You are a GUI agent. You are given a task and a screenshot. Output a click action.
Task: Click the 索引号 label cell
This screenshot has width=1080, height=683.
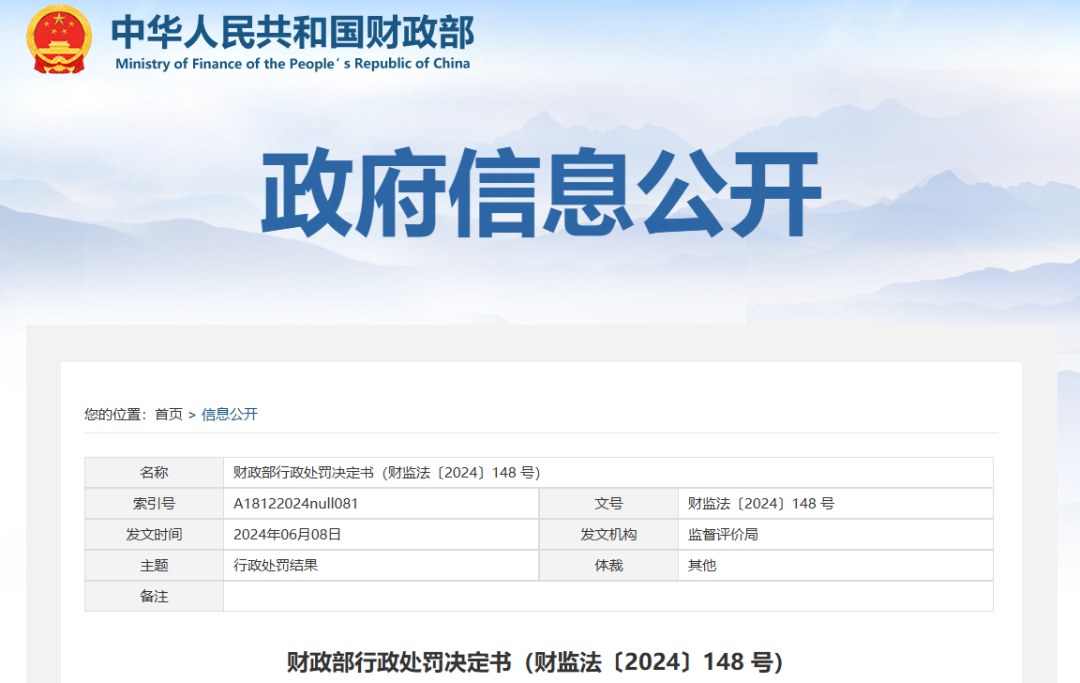click(154, 504)
